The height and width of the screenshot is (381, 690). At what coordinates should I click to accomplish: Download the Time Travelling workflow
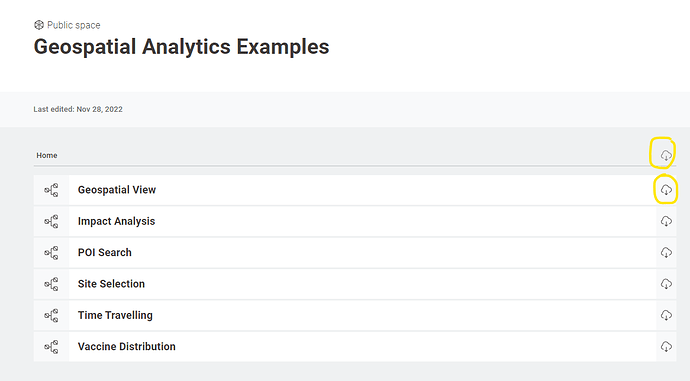(666, 315)
